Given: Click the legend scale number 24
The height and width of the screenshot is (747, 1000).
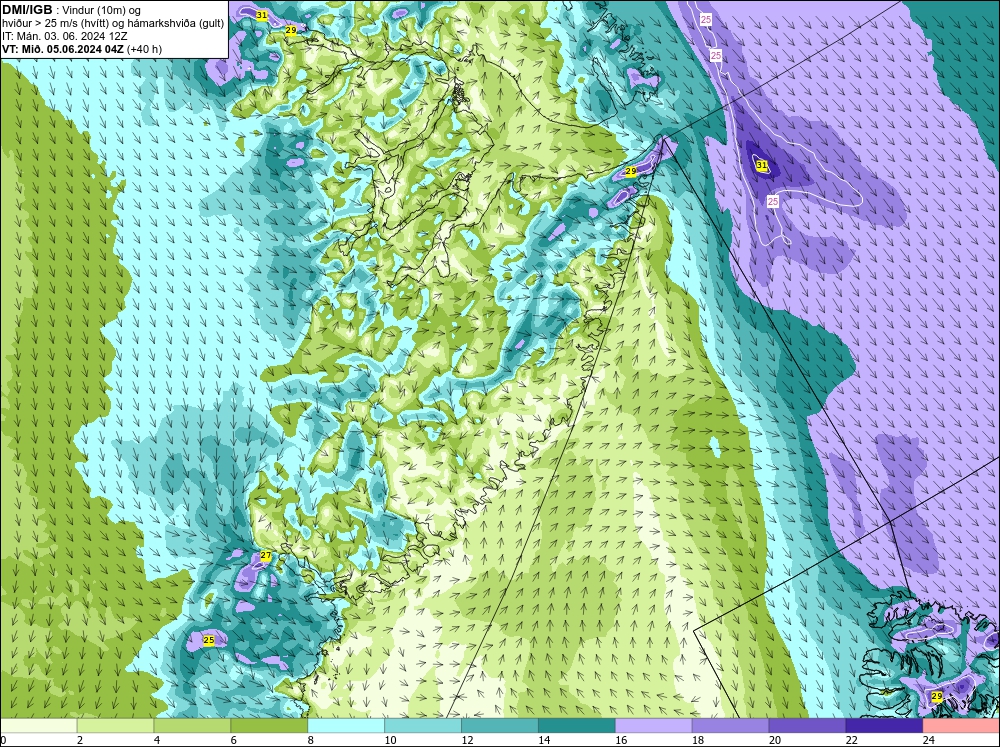Looking at the screenshot, I should pyautogui.click(x=929, y=740).
